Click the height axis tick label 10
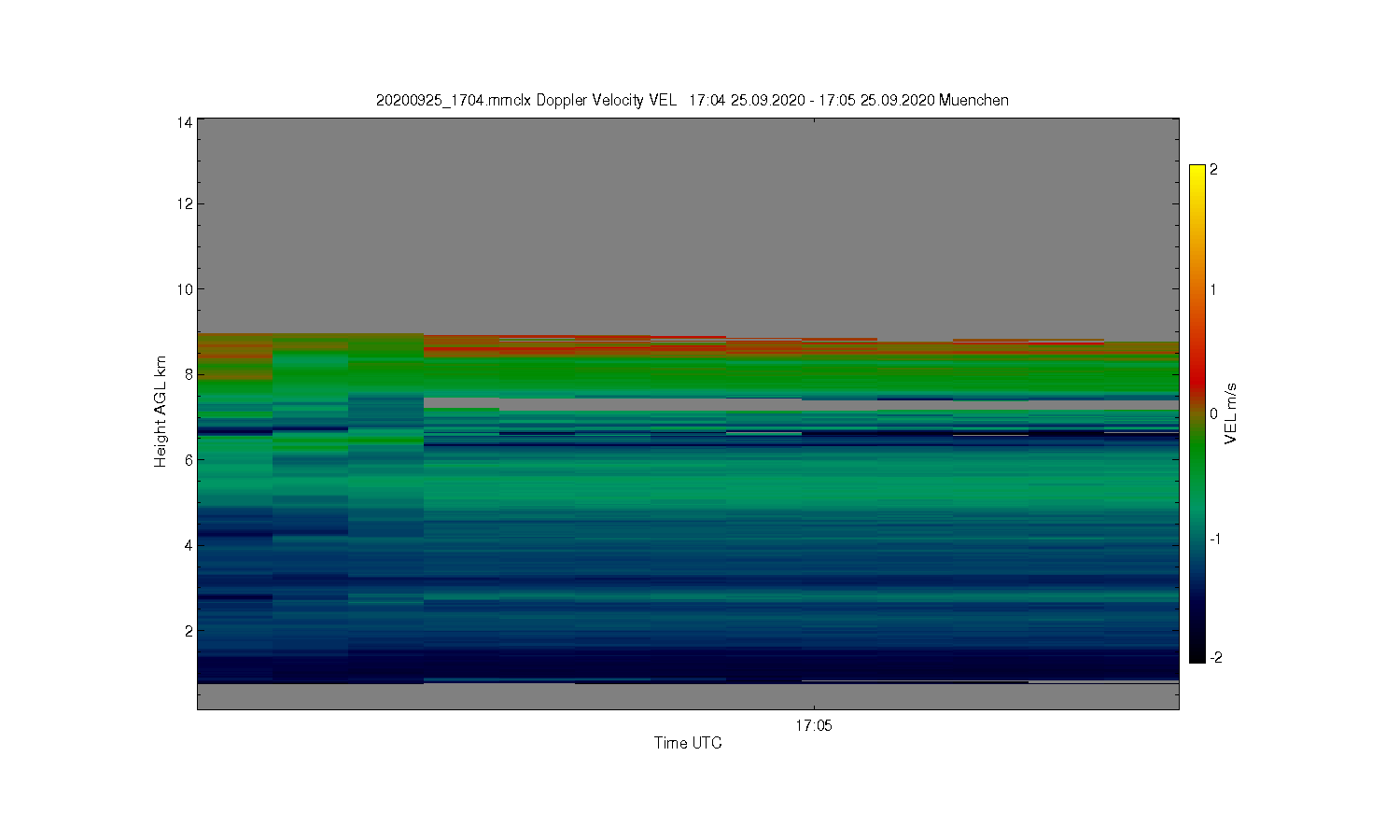The height and width of the screenshot is (840, 1400). point(185,289)
